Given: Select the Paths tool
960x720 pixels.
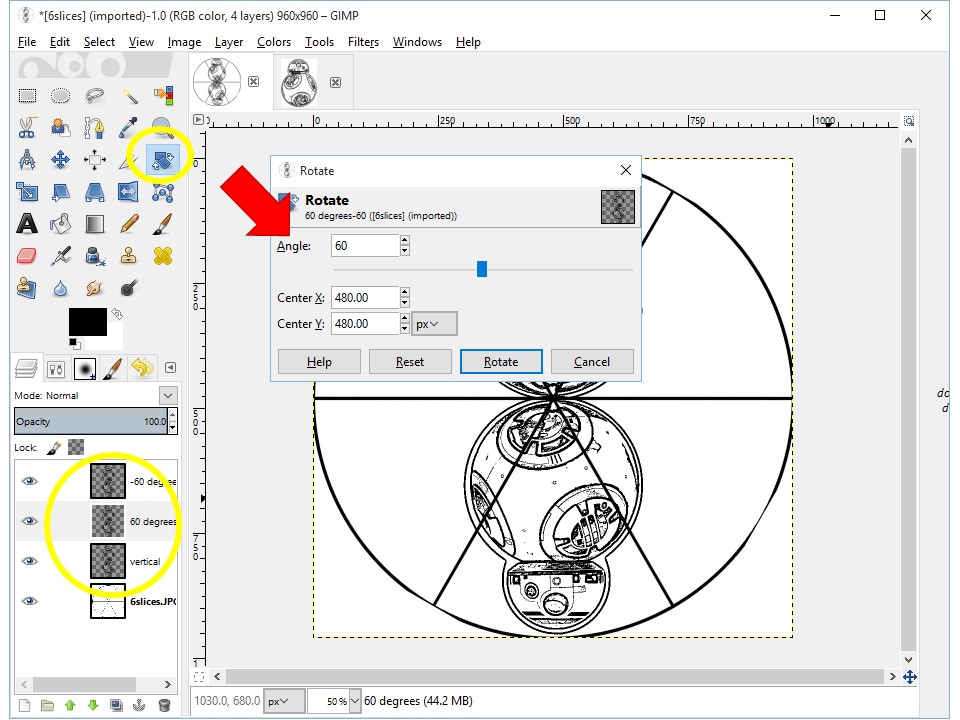Looking at the screenshot, I should 94,127.
